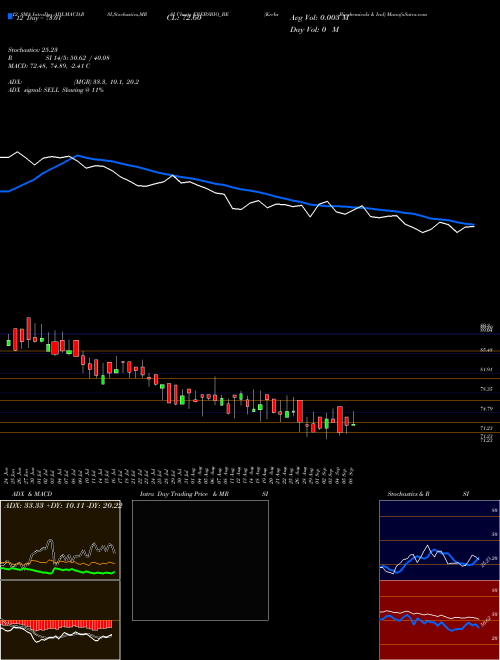Click the end of the blue SMA line
Viewport: 500px width, 660px height.
coord(473,224)
